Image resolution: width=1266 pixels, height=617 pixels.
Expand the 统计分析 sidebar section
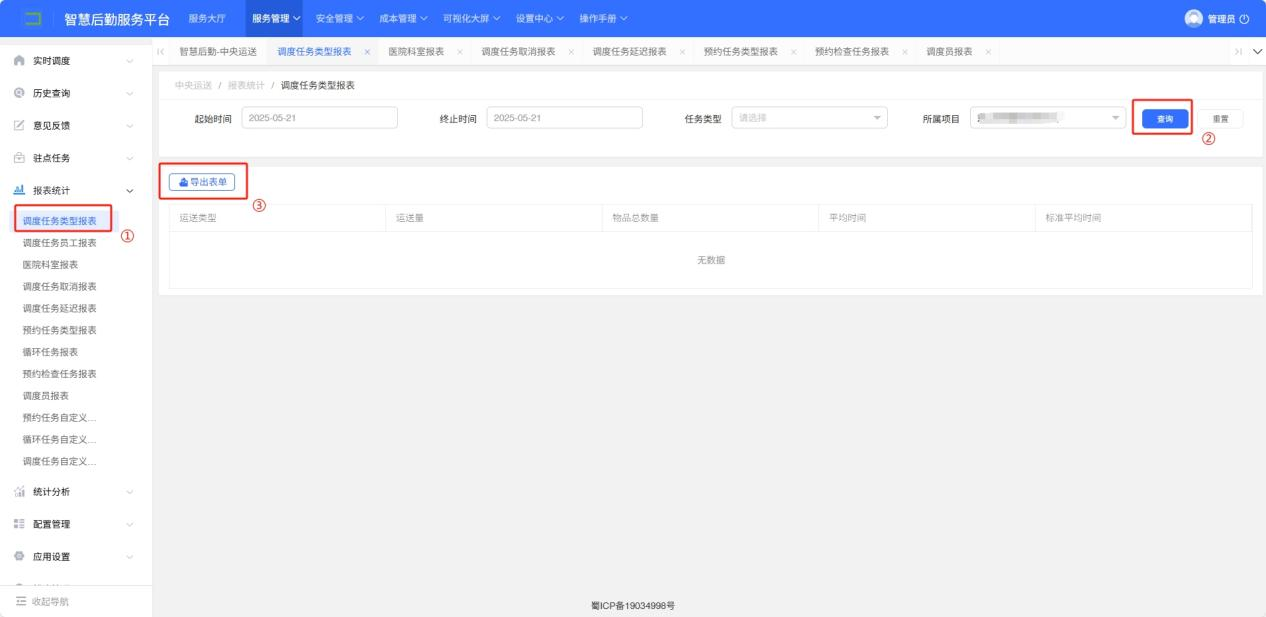(x=130, y=491)
